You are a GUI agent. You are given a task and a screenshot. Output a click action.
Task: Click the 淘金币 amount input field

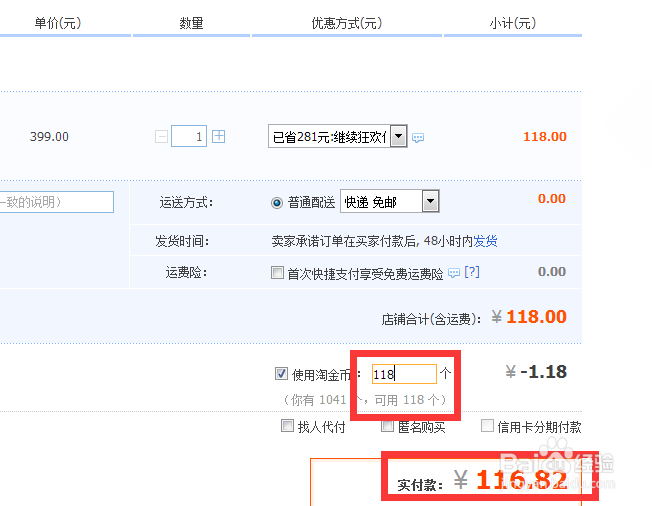(x=404, y=374)
